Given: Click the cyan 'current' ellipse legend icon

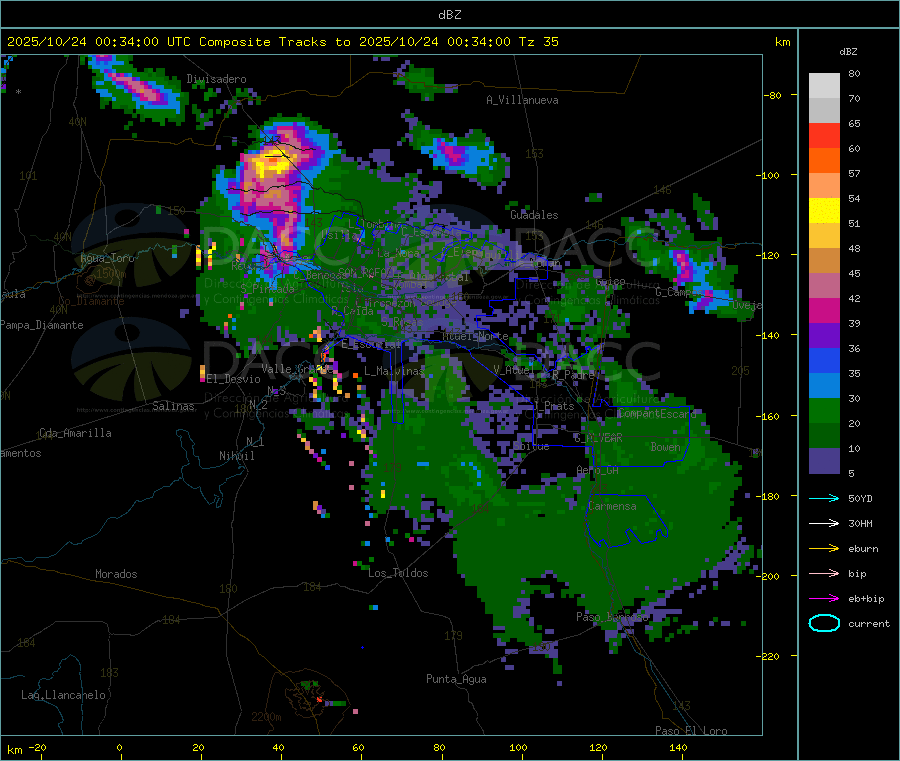Looking at the screenshot, I should tap(824, 623).
